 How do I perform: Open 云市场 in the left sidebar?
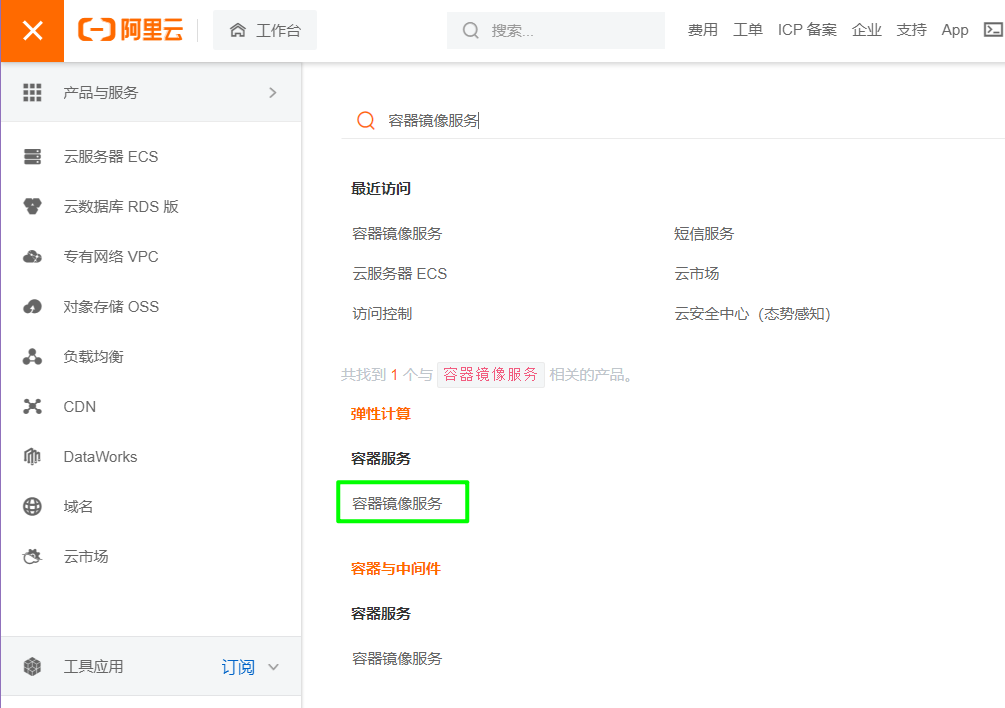pos(86,557)
